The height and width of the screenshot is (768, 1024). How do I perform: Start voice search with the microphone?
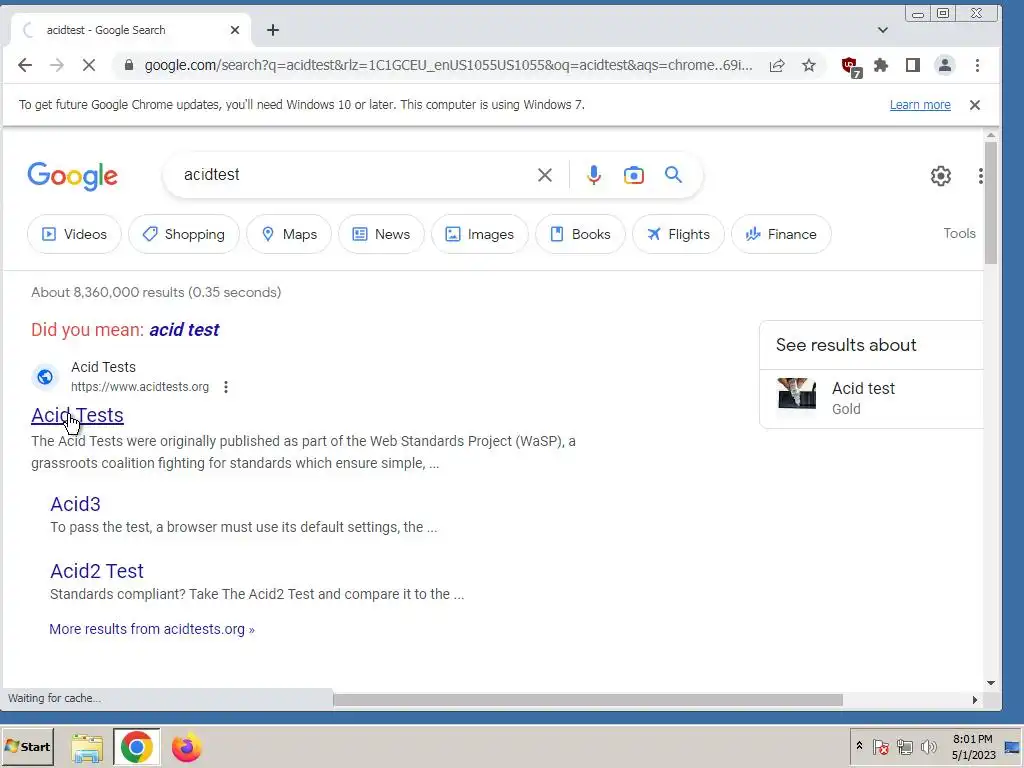(x=594, y=175)
